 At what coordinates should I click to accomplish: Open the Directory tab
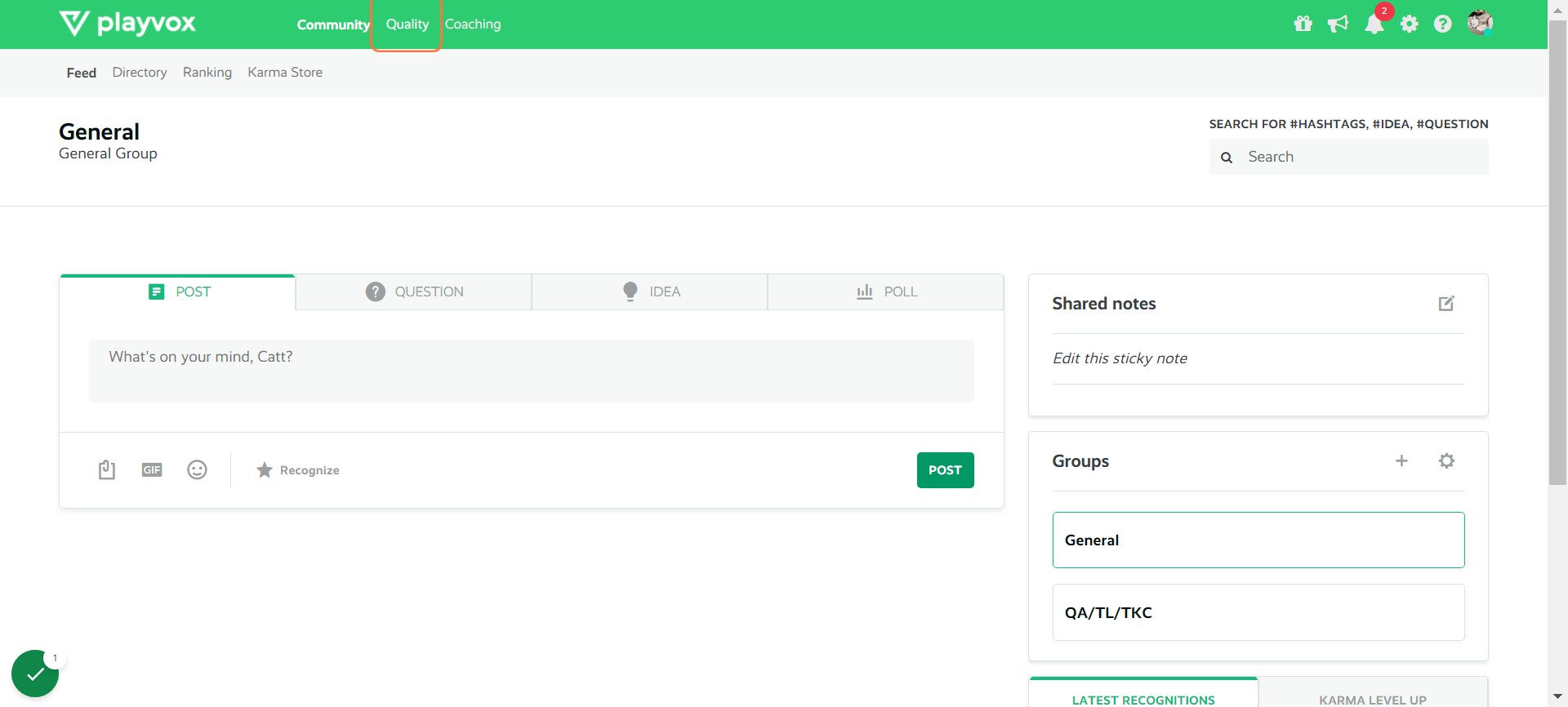[140, 73]
